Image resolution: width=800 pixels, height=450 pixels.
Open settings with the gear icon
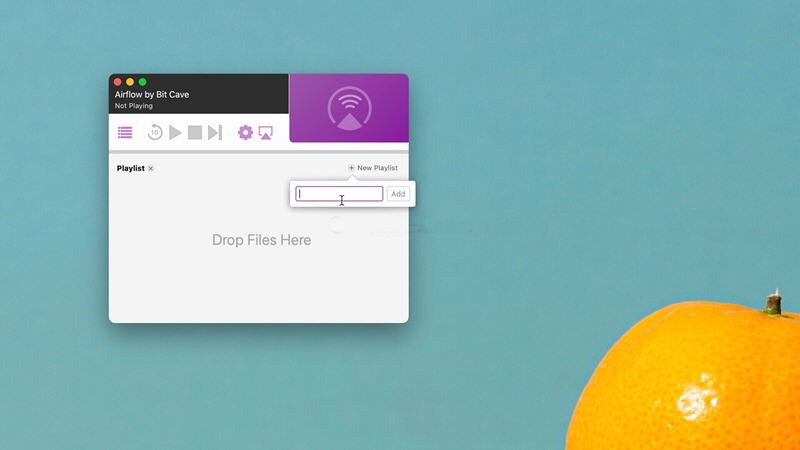pos(245,133)
